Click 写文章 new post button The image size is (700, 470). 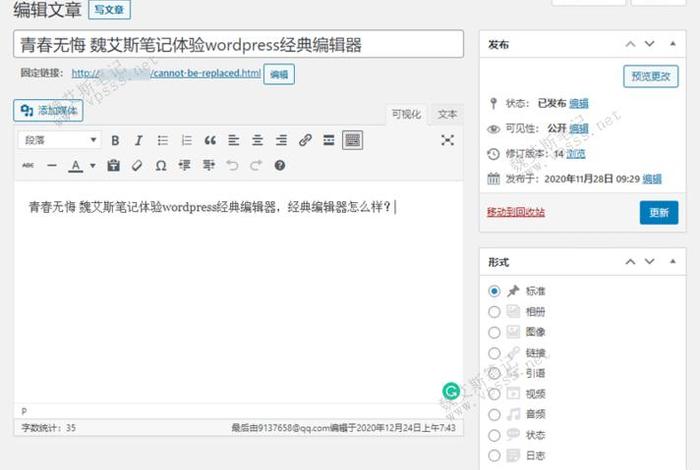(109, 10)
